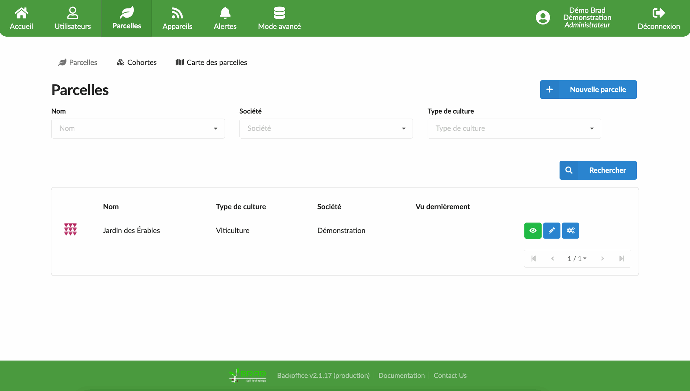Image resolution: width=690 pixels, height=391 pixels.
Task: Open the page count selector in pagination
Action: click(x=576, y=258)
